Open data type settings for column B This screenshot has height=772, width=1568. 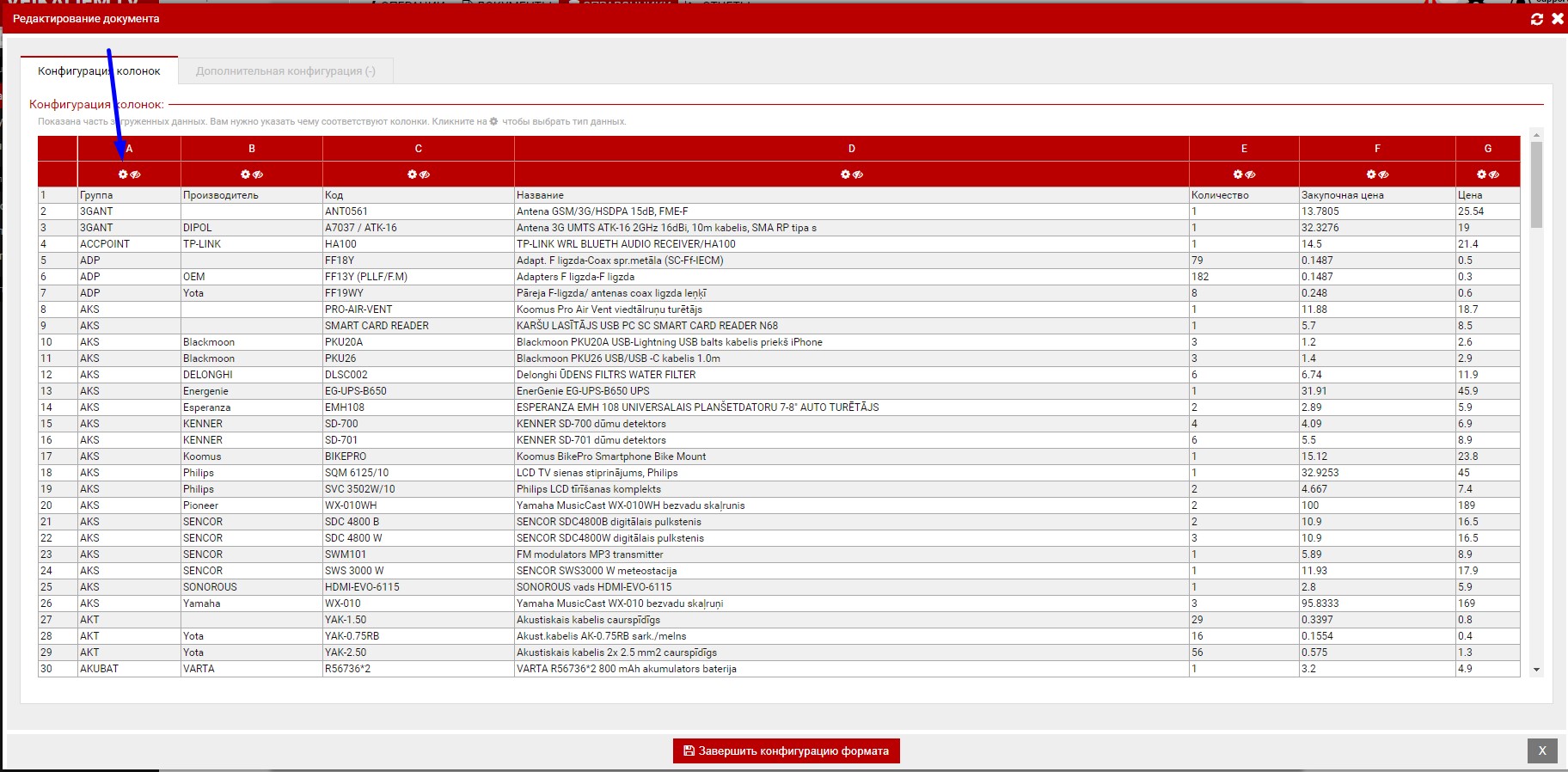point(246,175)
